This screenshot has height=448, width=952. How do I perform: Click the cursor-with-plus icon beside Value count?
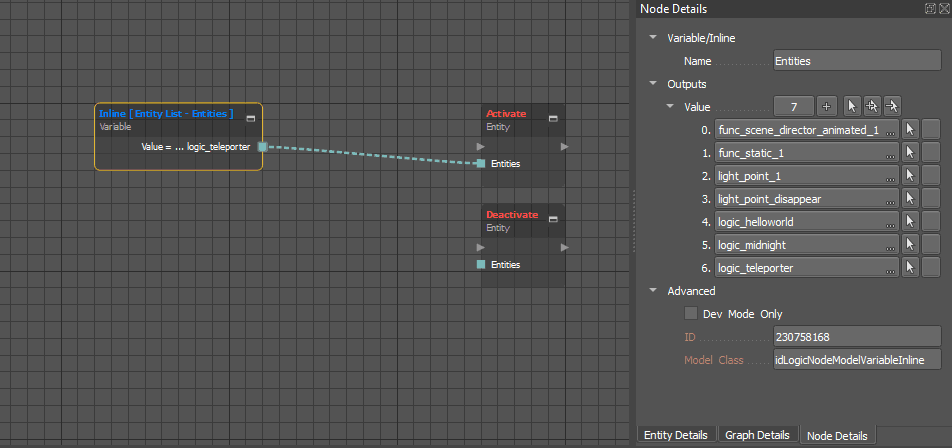click(x=872, y=106)
